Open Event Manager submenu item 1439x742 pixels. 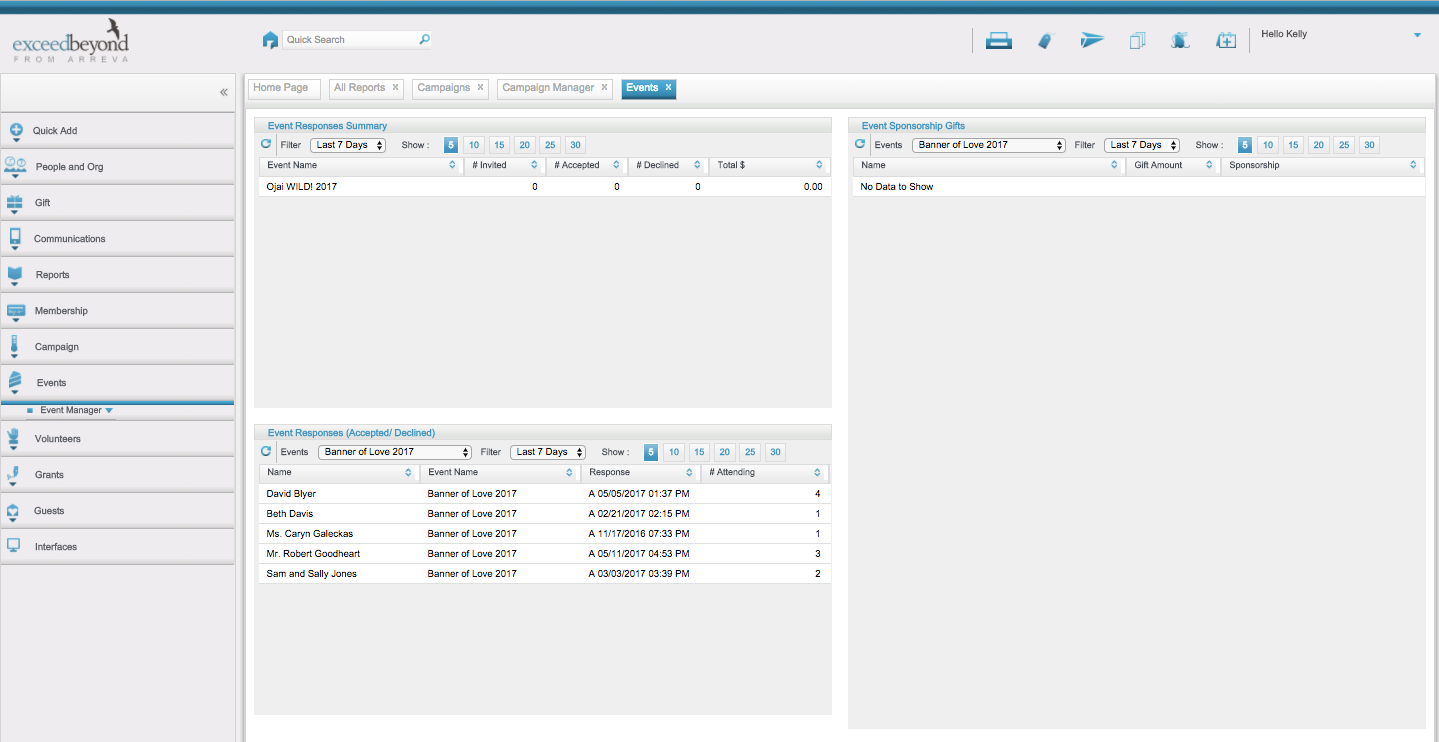tap(71, 410)
